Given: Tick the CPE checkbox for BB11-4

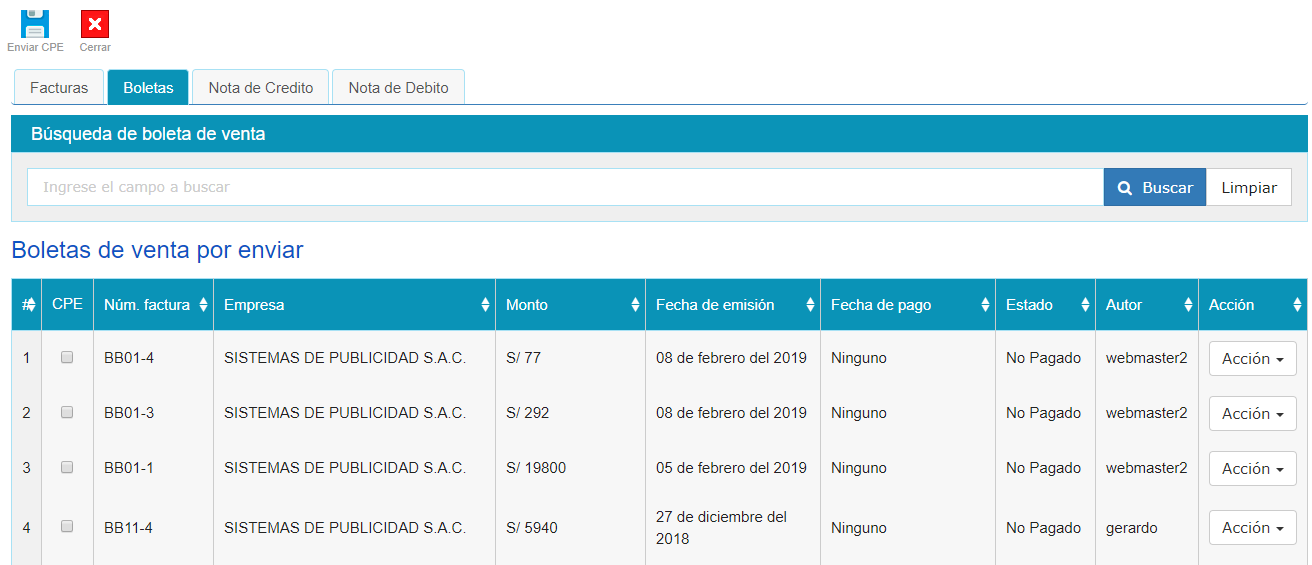Looking at the screenshot, I should (x=67, y=527).
